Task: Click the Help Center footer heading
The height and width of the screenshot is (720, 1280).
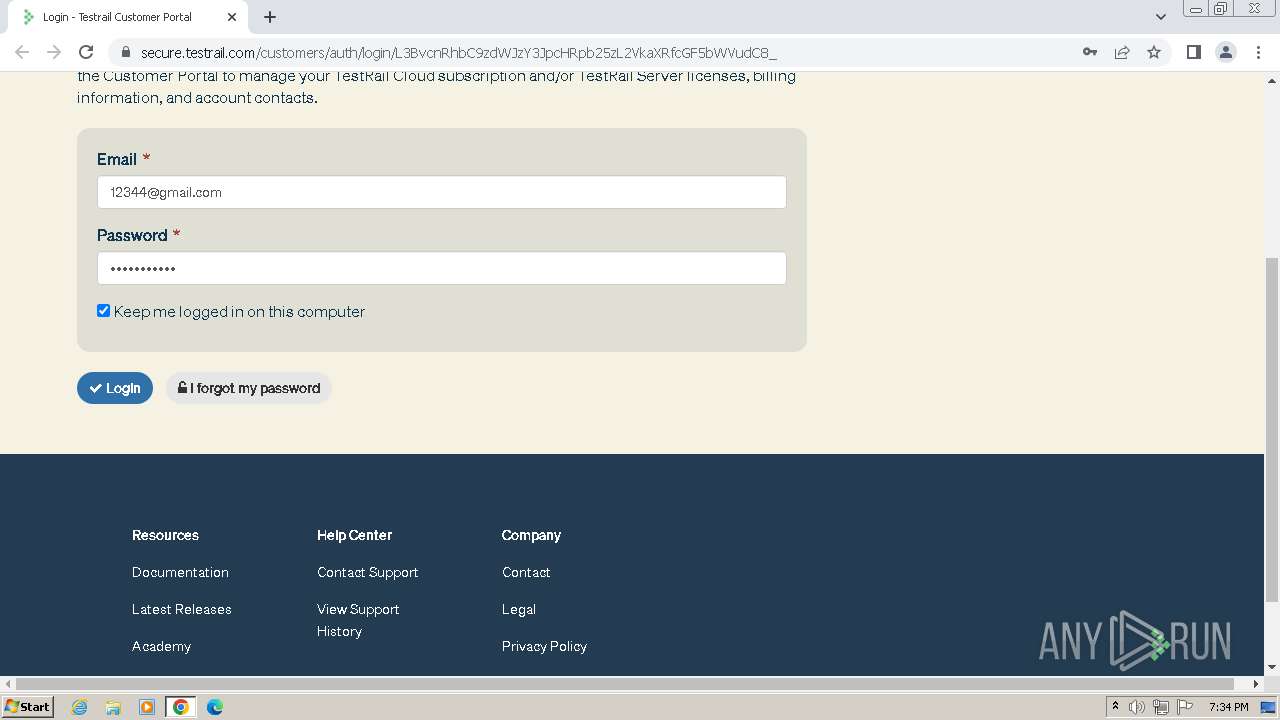Action: [354, 535]
